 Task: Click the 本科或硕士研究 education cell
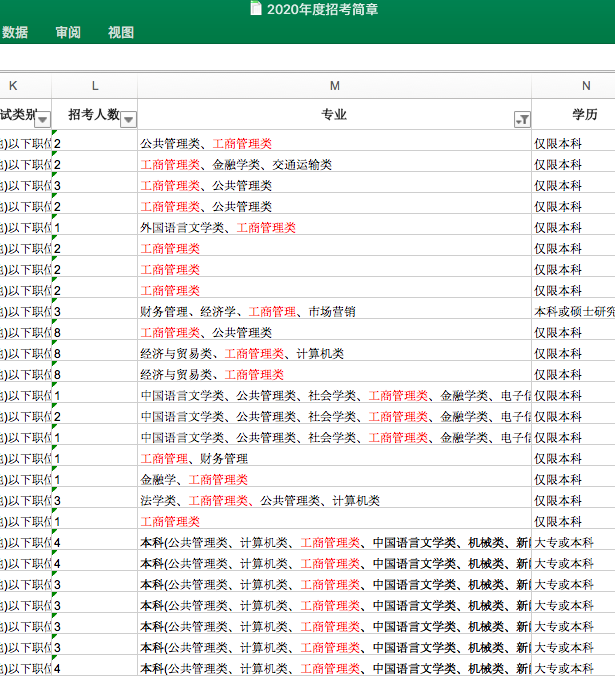tap(574, 312)
